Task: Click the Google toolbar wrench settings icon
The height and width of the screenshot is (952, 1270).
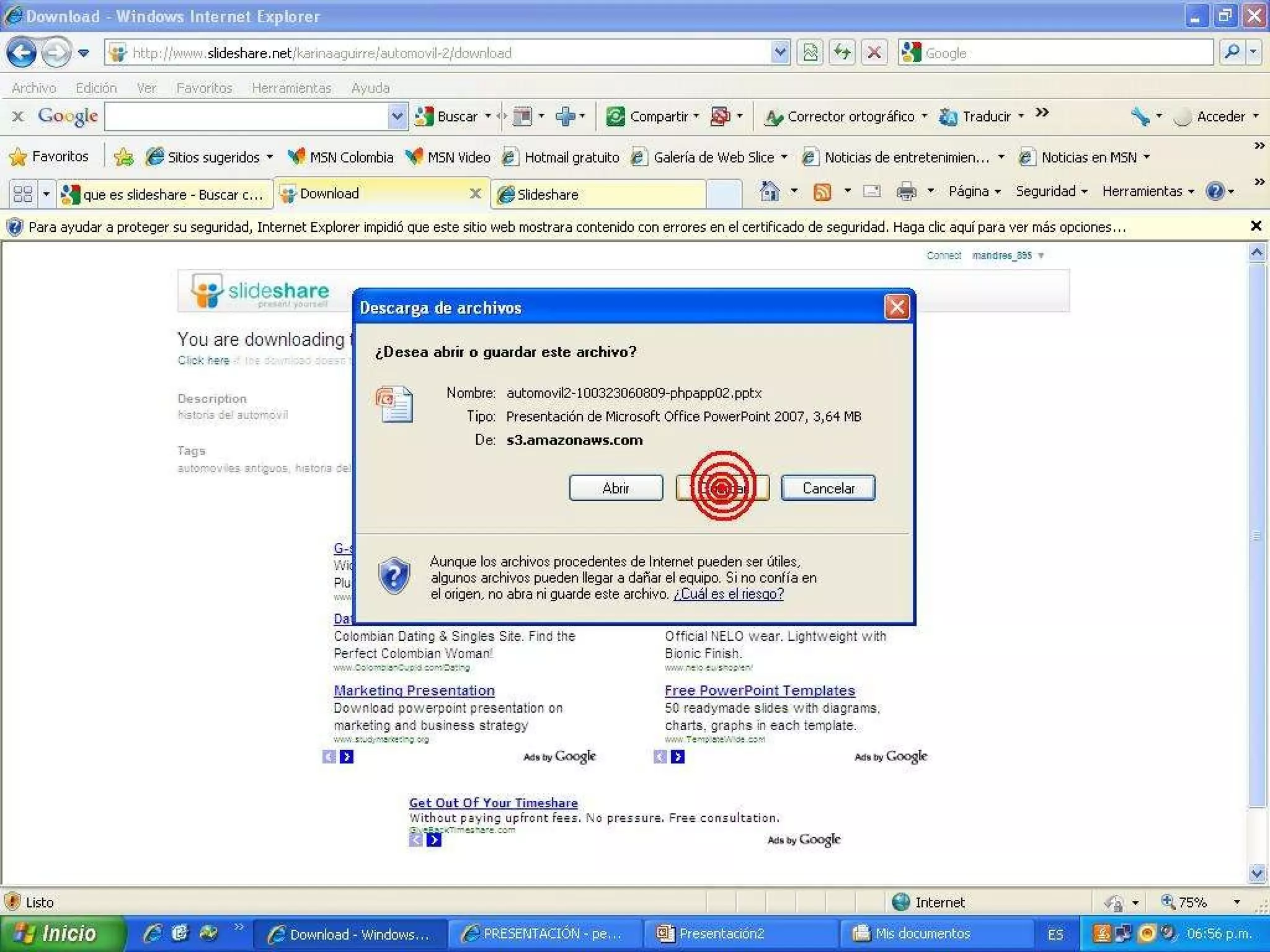Action: pyautogui.click(x=1140, y=116)
